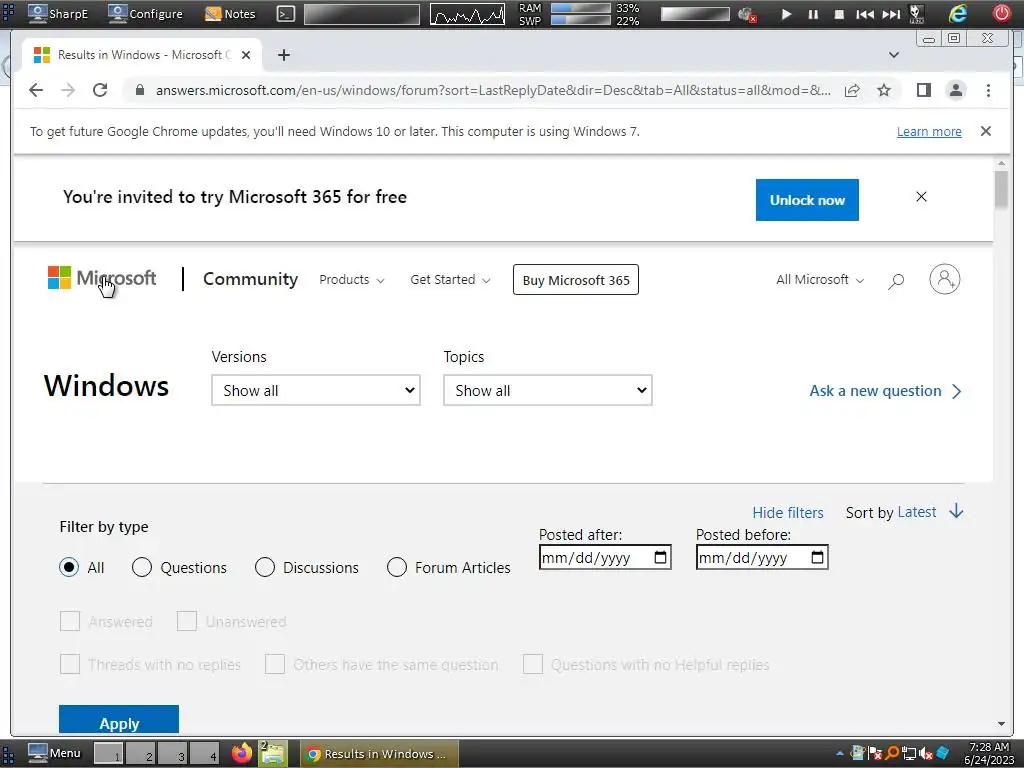Click the address bar URL

click(493, 90)
